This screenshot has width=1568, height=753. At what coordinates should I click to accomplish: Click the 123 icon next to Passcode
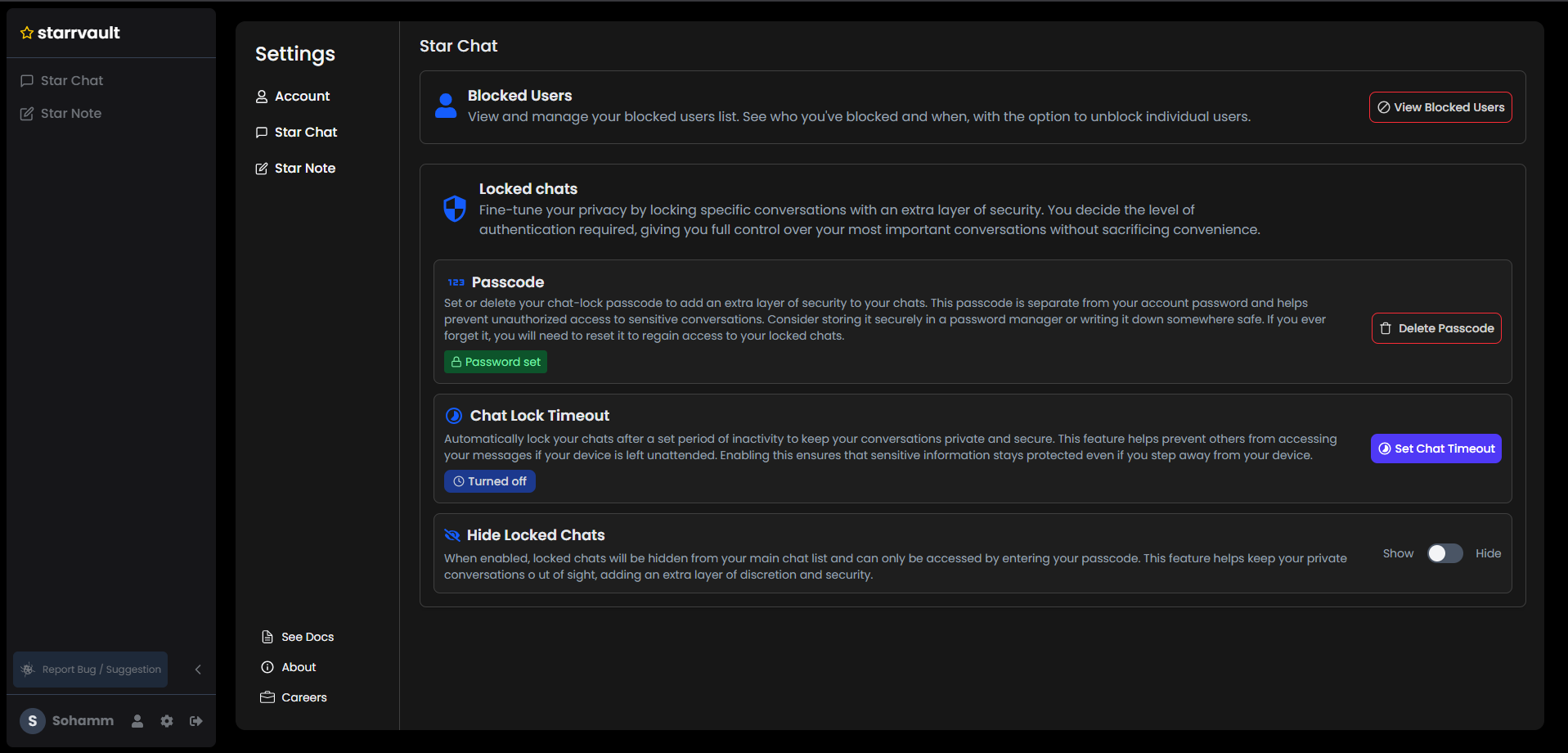pyautogui.click(x=456, y=282)
